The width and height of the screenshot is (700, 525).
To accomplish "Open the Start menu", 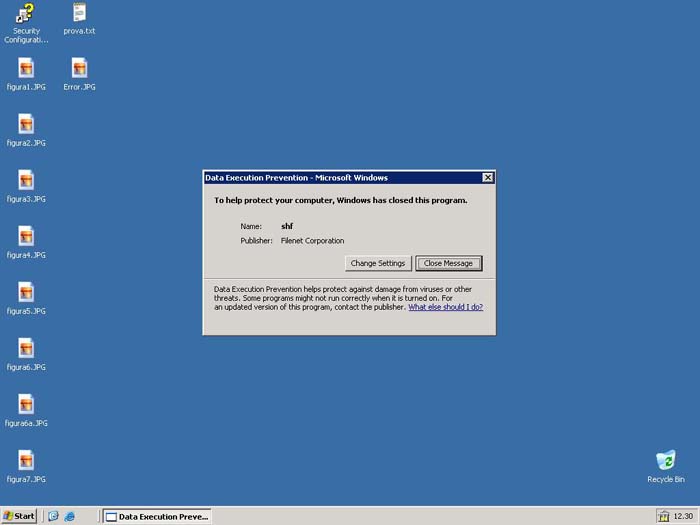I will 19,517.
